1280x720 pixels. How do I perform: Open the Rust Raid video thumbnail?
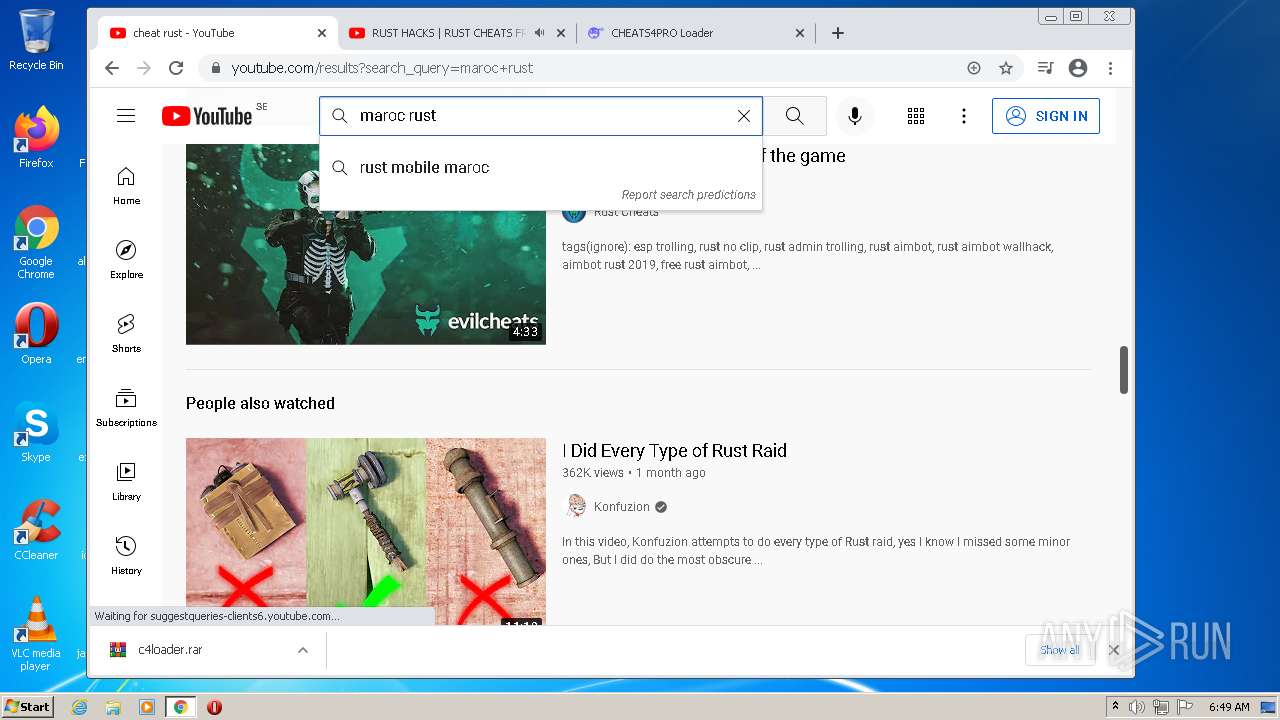coord(366,531)
